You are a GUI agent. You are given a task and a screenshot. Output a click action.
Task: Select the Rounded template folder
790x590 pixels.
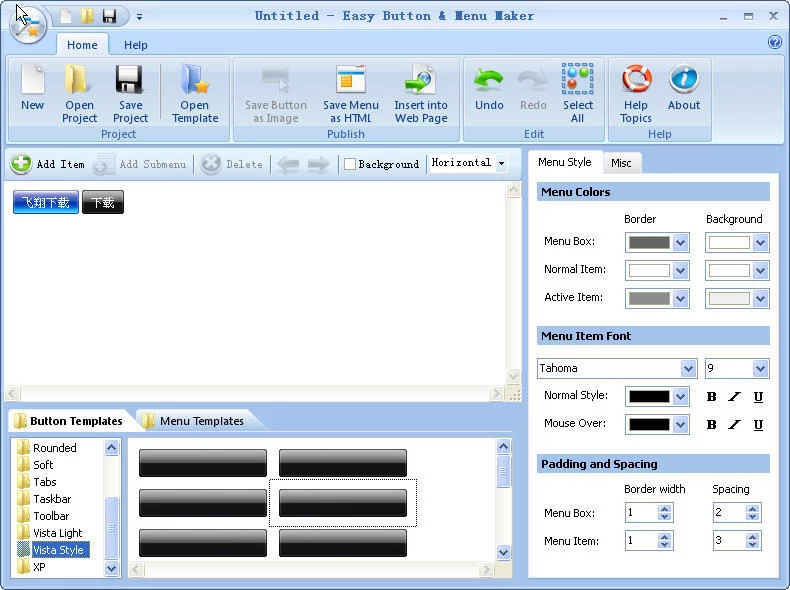click(x=54, y=447)
